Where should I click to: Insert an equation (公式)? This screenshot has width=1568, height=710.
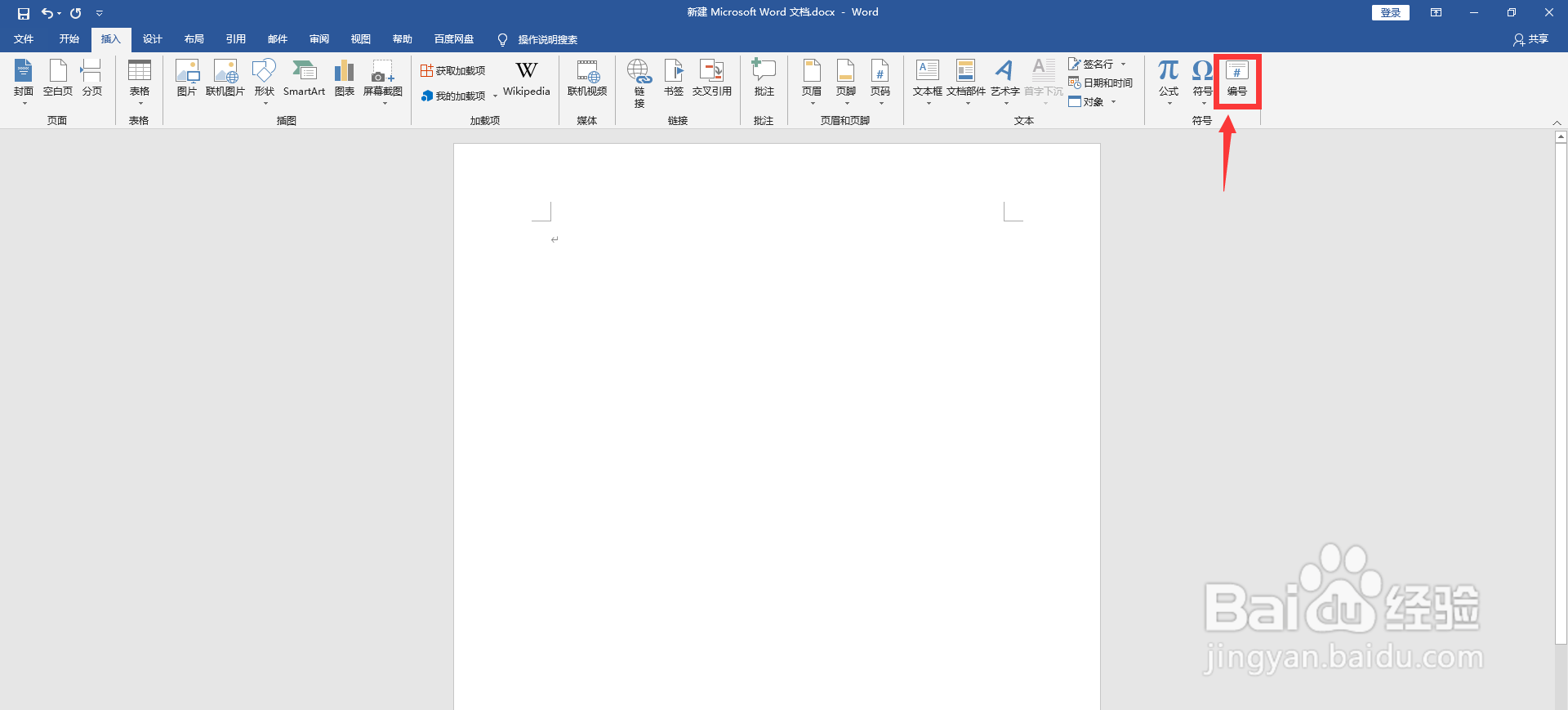[1169, 81]
